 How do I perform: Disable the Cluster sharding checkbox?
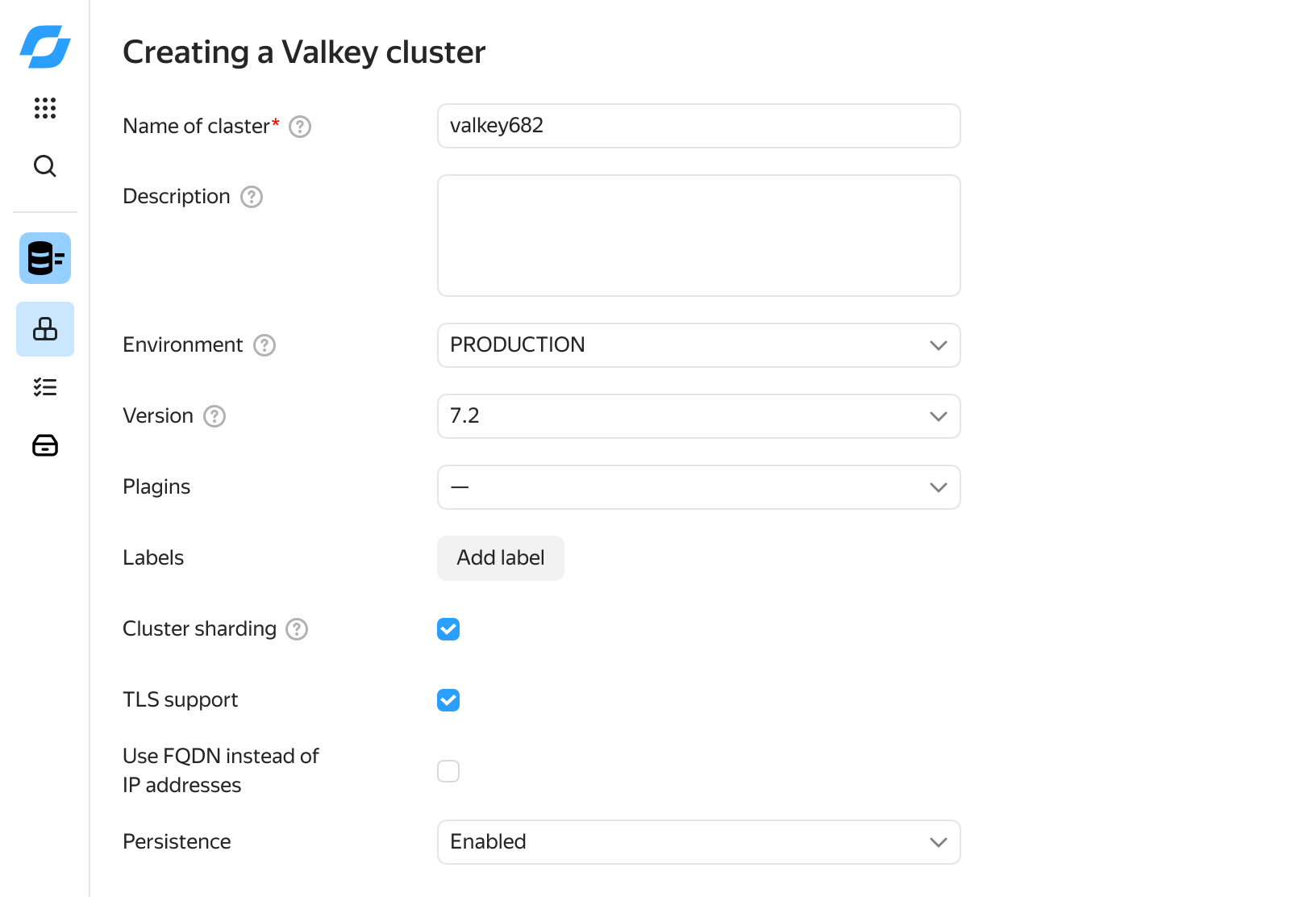click(448, 629)
